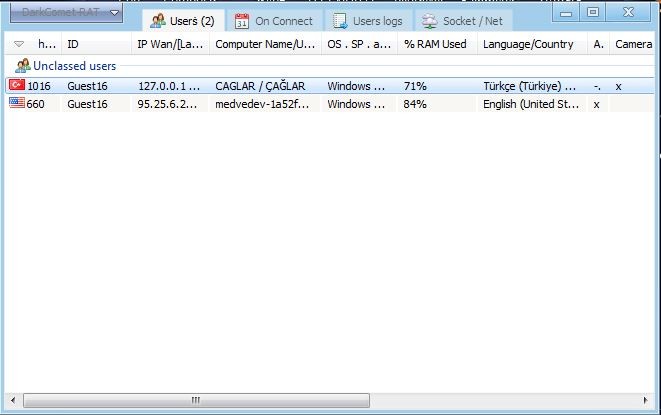
Task: Open the Socket / Net tab
Action: pyautogui.click(x=463, y=21)
